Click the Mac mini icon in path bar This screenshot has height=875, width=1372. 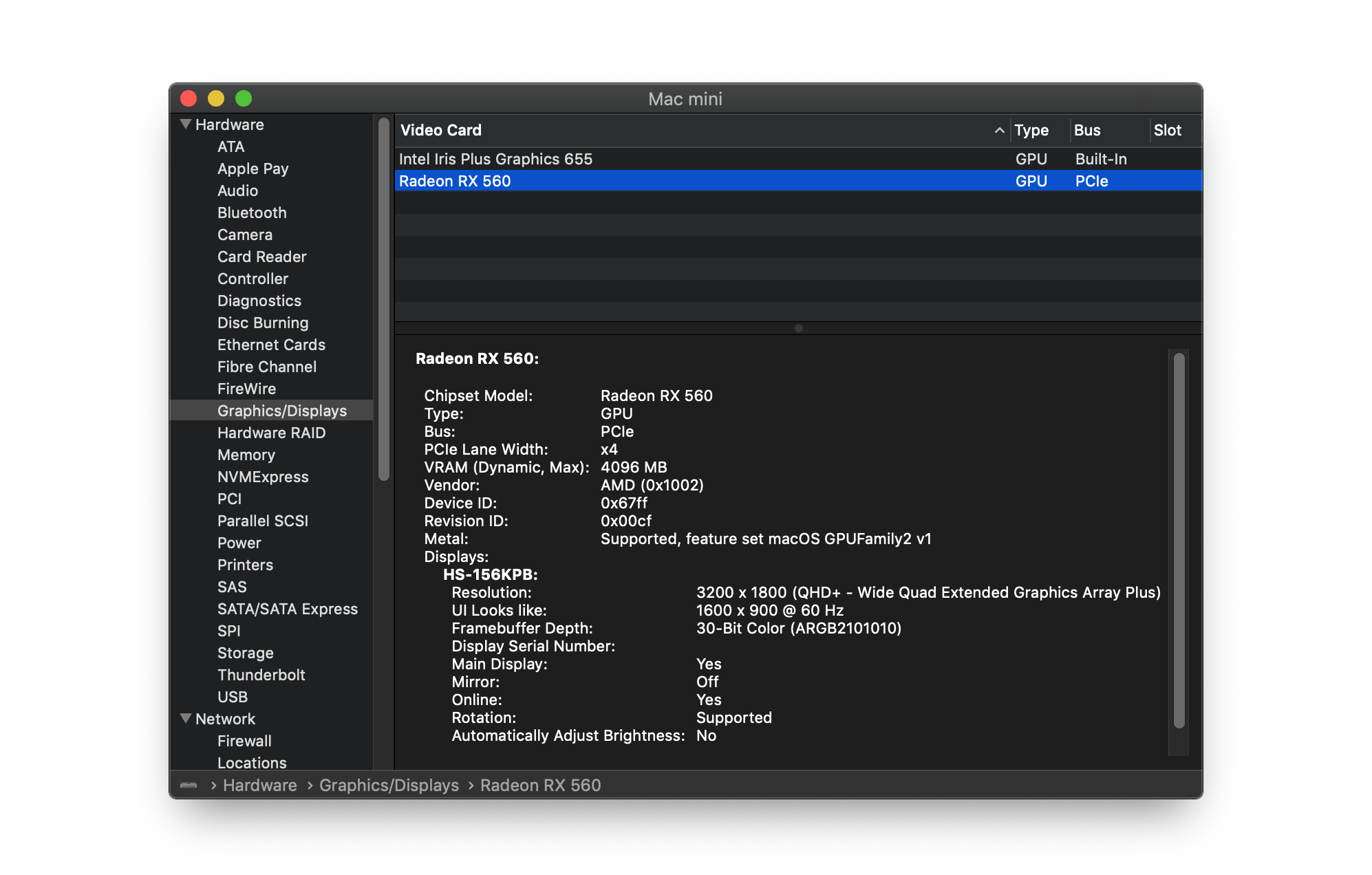(x=189, y=785)
